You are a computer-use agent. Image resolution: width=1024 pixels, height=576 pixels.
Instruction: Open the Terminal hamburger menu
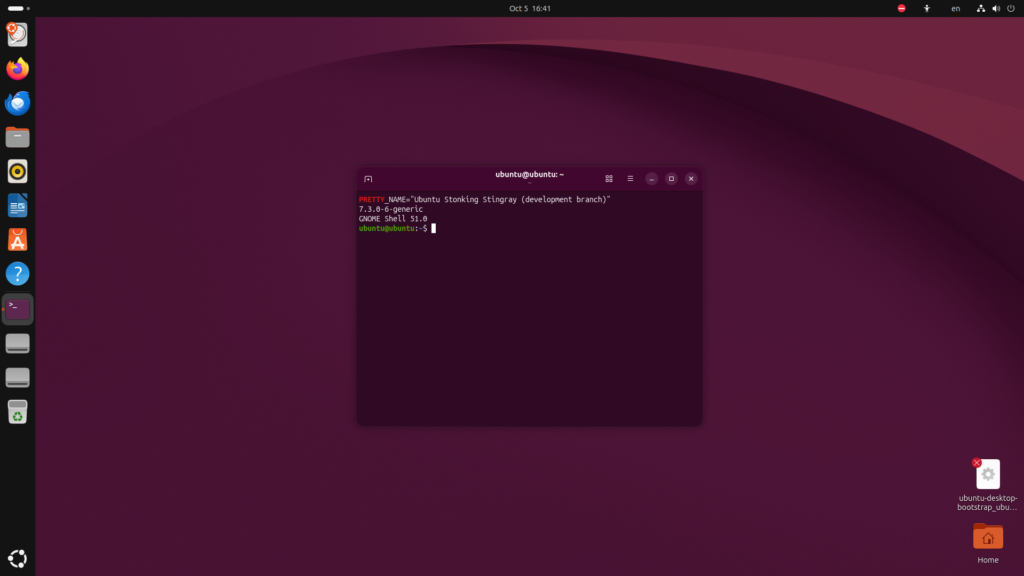pyautogui.click(x=630, y=179)
